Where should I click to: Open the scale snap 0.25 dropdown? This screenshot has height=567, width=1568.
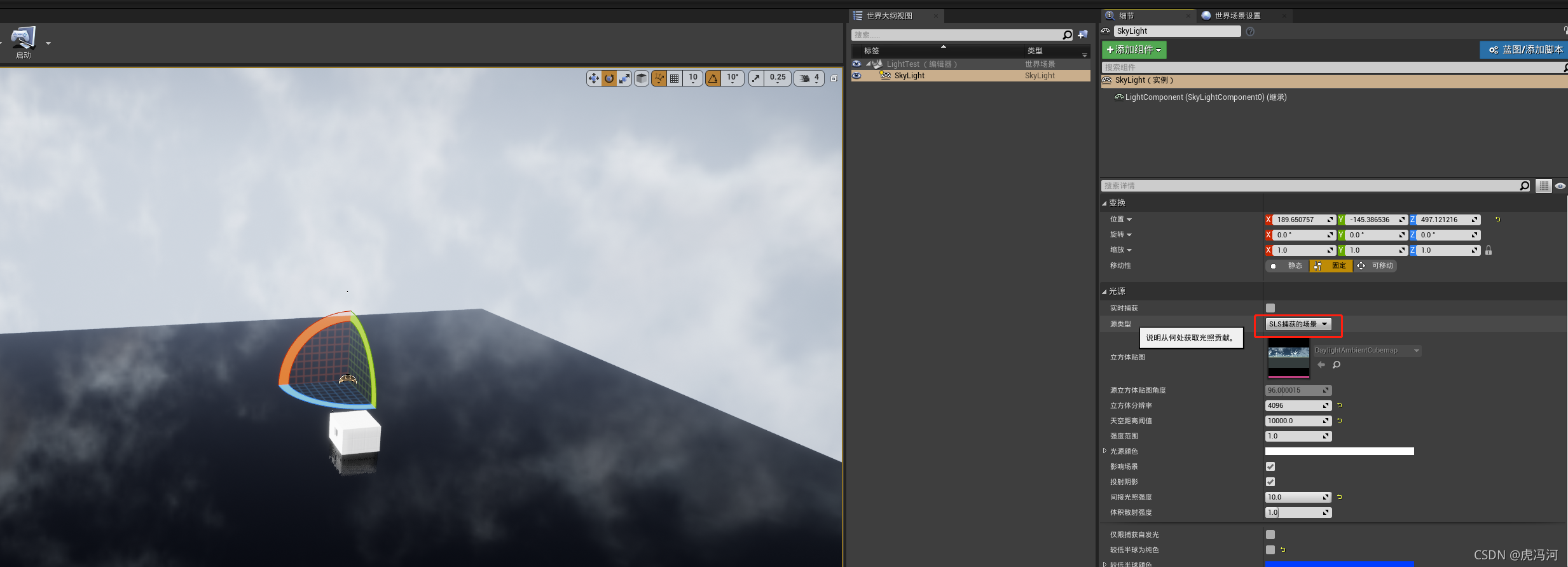point(778,78)
